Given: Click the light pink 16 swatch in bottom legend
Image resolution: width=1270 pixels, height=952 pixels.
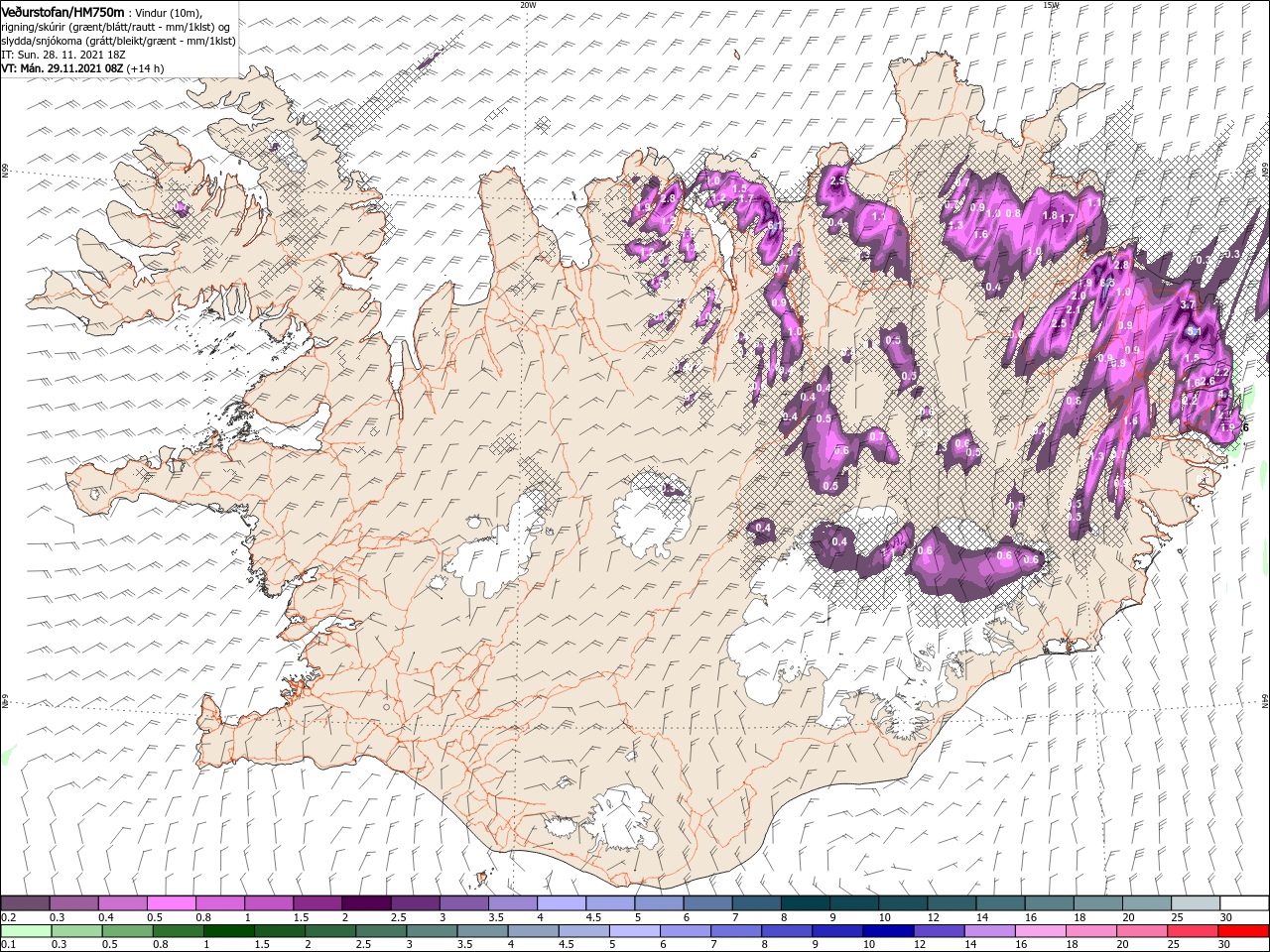Looking at the screenshot, I should click(1040, 930).
